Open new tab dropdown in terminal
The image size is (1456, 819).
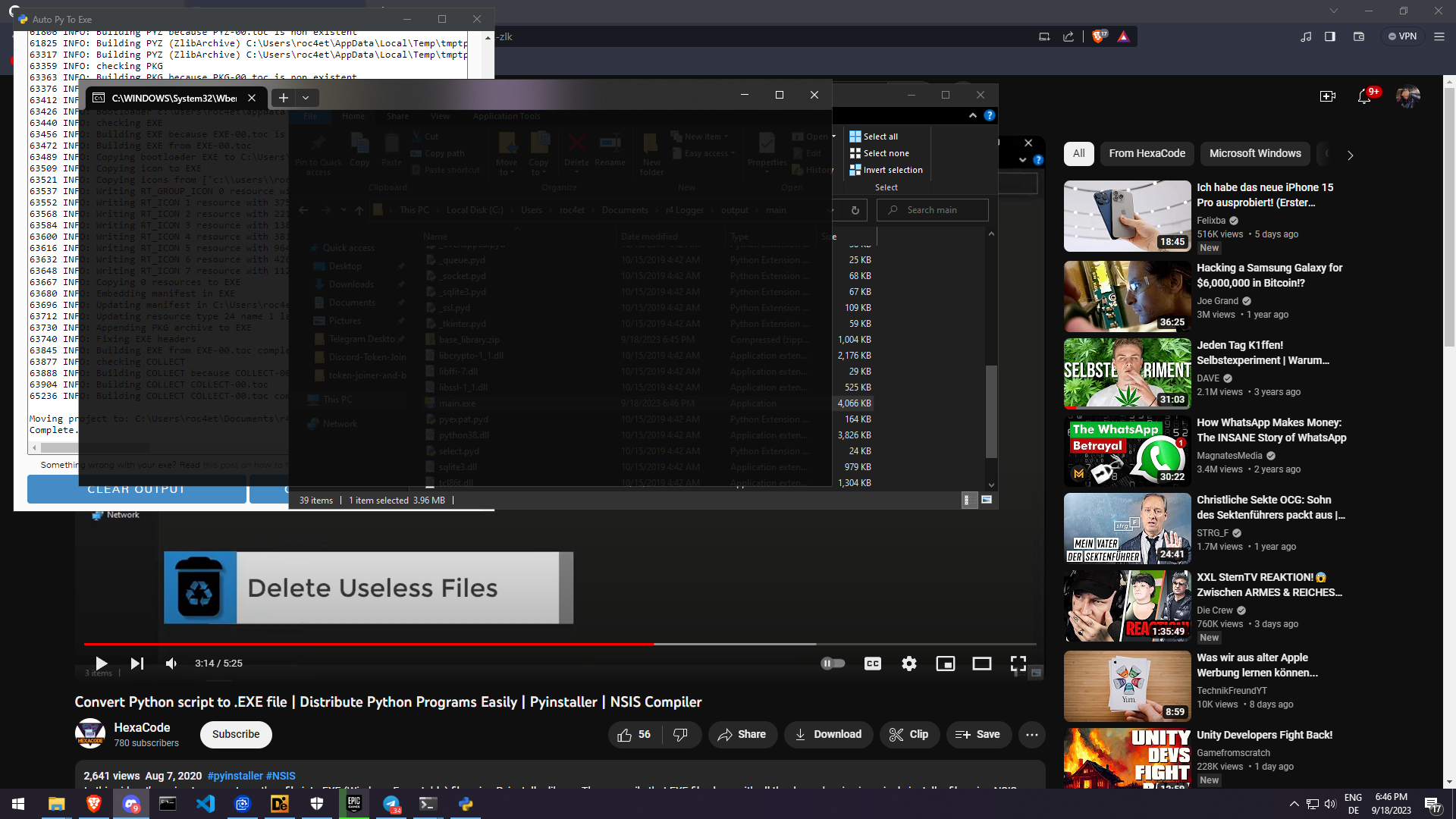(x=306, y=98)
